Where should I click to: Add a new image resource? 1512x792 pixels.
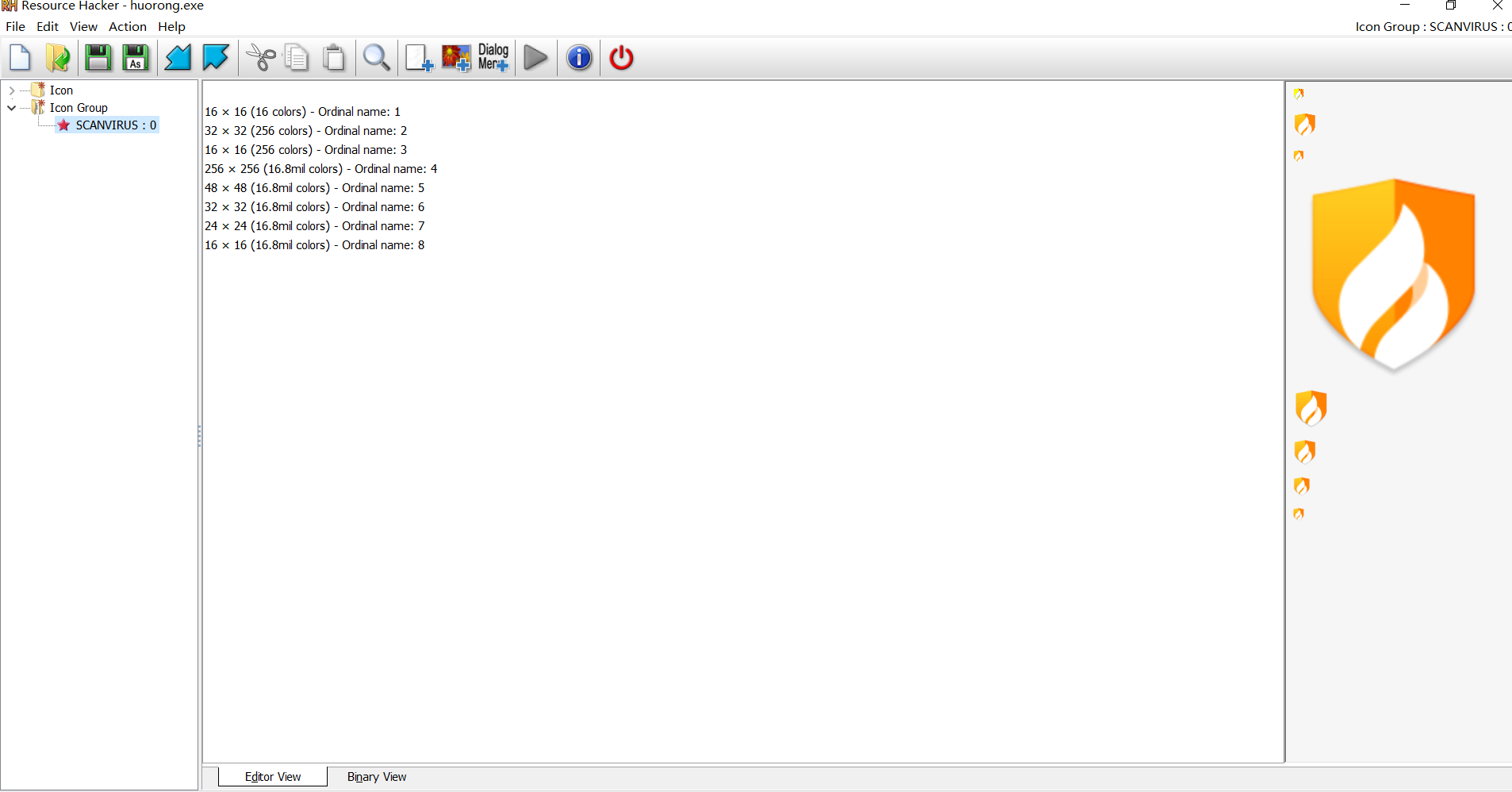click(x=456, y=58)
